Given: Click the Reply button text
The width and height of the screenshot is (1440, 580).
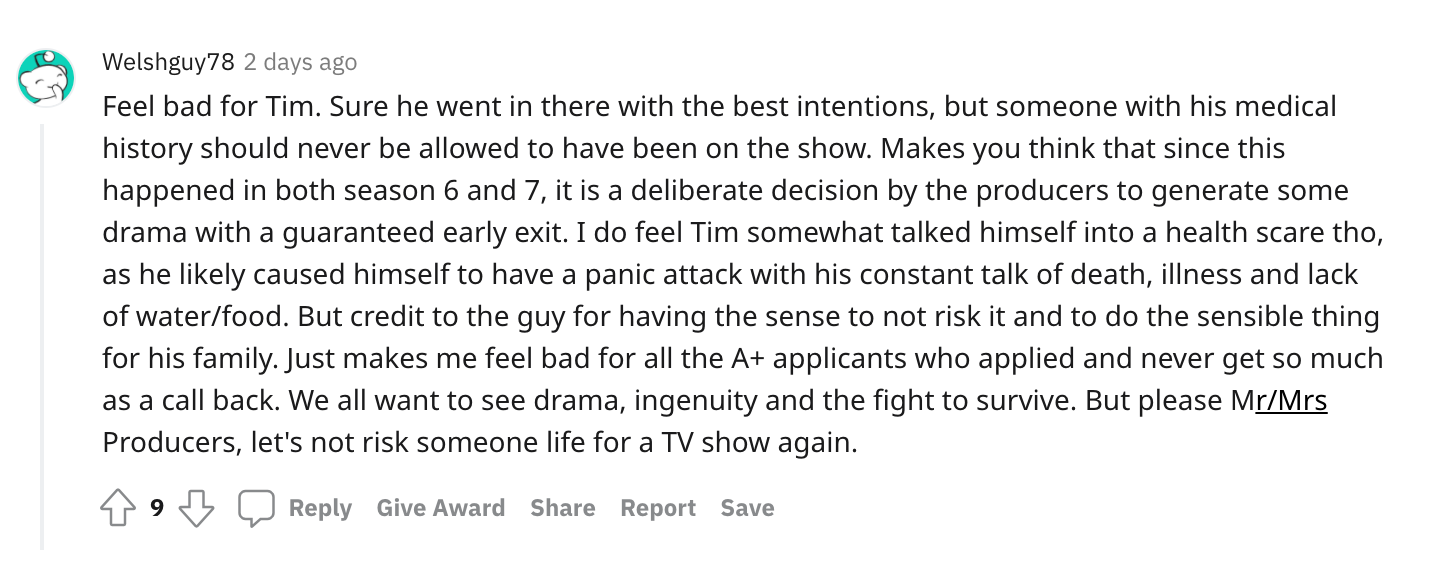Looking at the screenshot, I should 320,509.
